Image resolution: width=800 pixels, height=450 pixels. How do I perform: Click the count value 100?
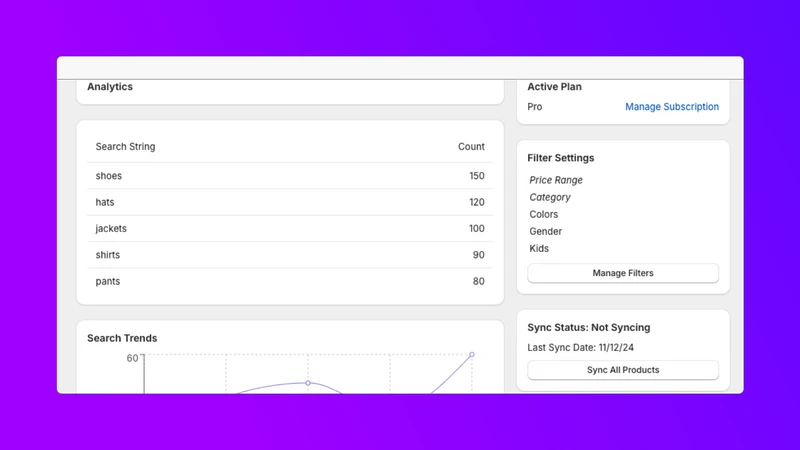tap(477, 229)
